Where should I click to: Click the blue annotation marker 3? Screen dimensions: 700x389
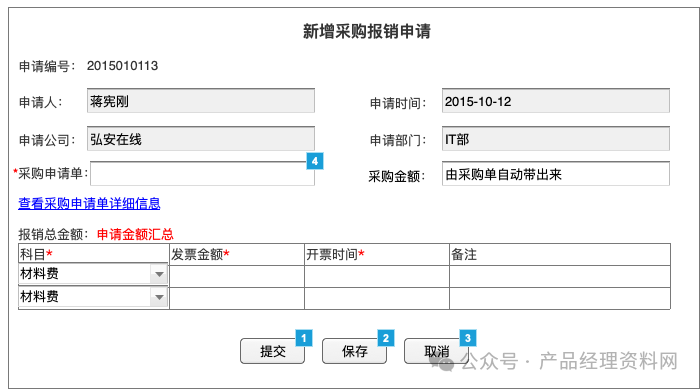click(x=468, y=338)
